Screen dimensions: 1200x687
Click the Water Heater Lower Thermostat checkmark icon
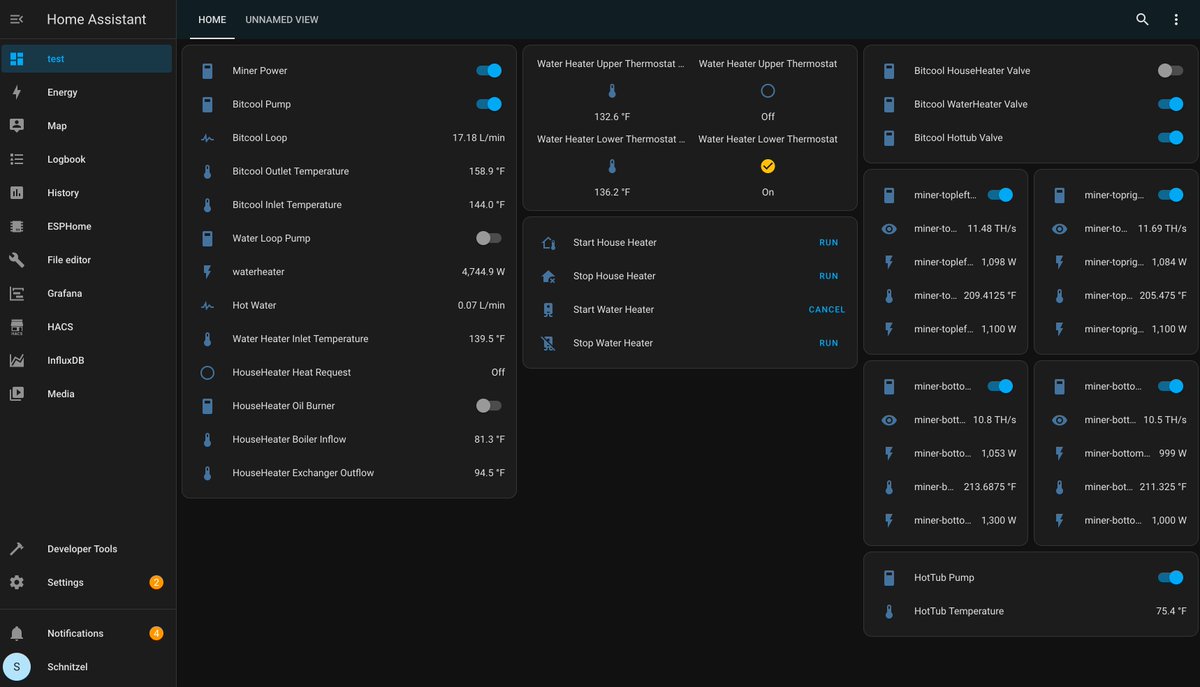[768, 166]
